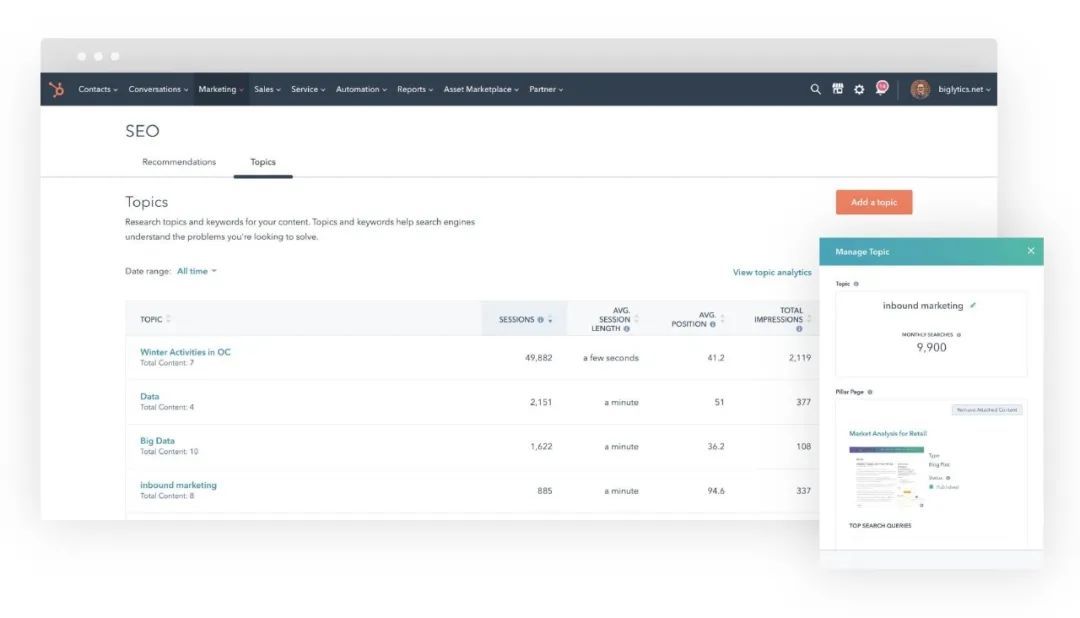
Task: Open the search magnifier icon
Action: pos(815,89)
